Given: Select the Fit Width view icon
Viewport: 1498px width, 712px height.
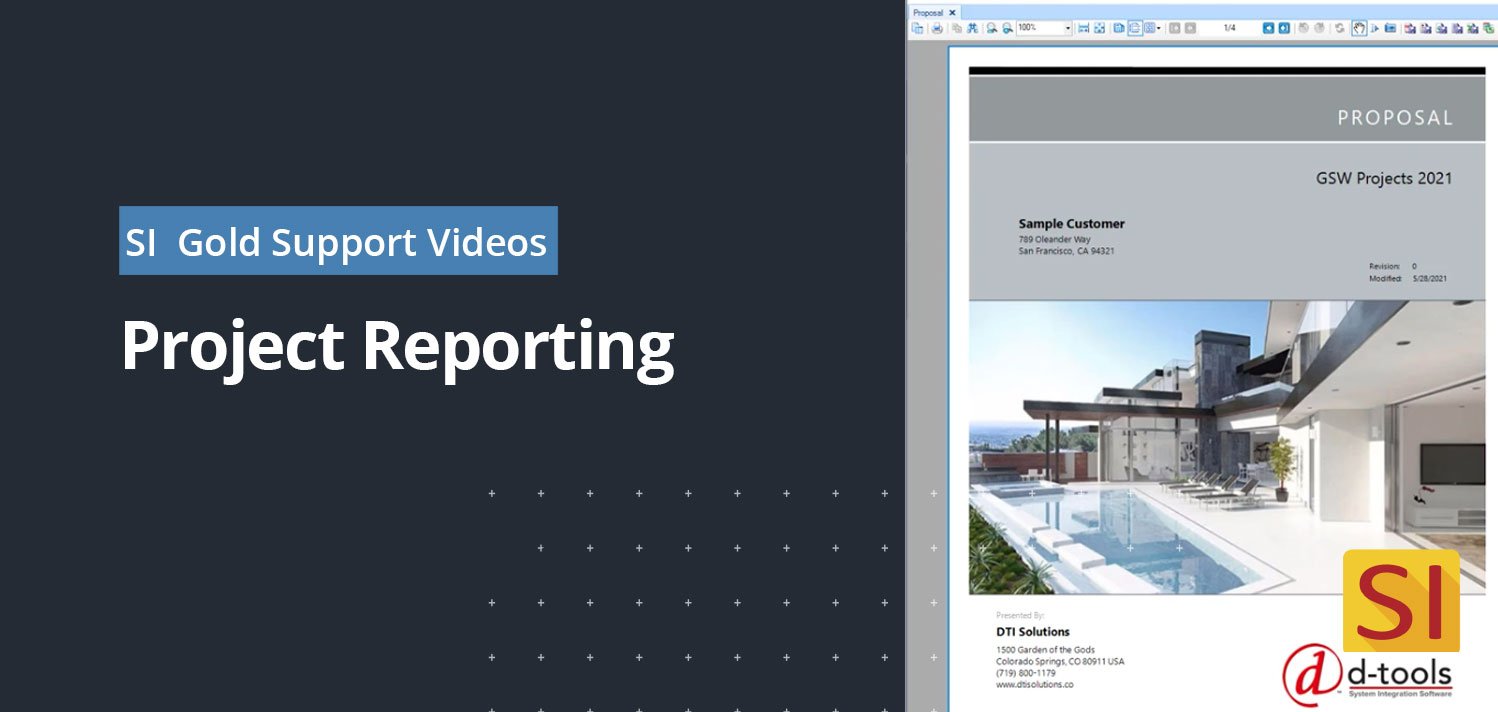Looking at the screenshot, I should (x=1083, y=28).
